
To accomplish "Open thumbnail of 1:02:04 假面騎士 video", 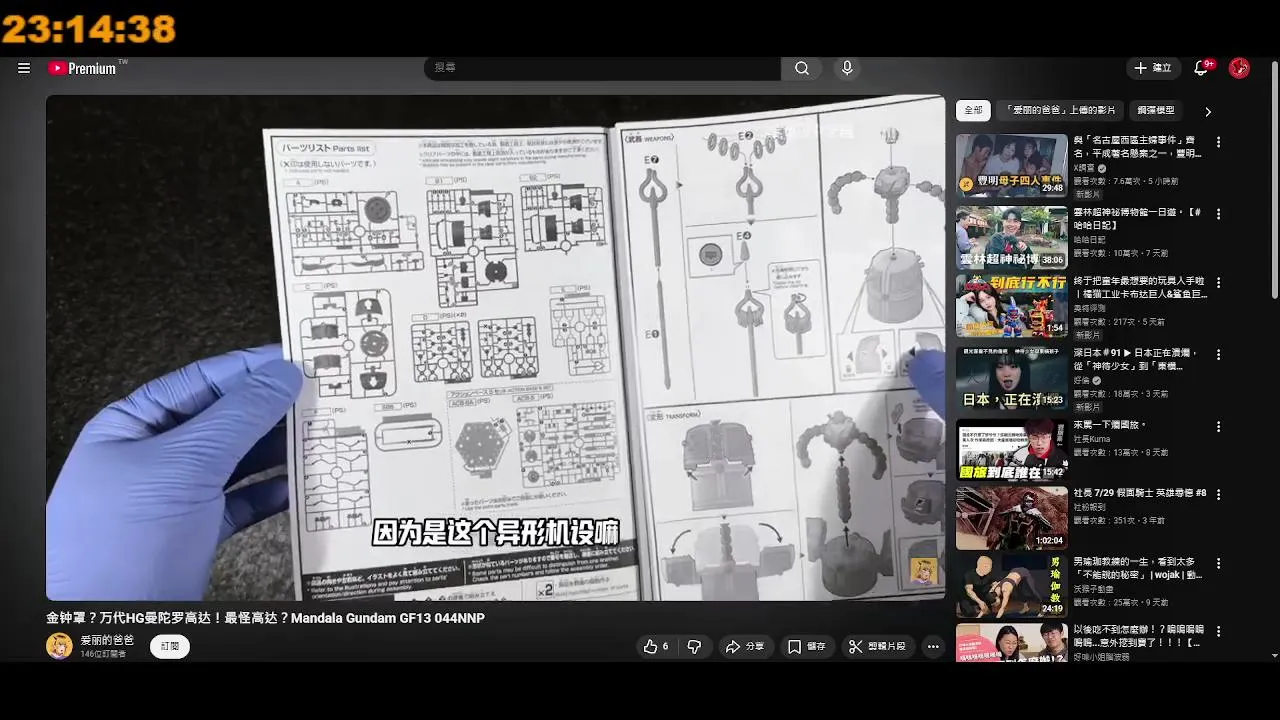I will click(1011, 517).
